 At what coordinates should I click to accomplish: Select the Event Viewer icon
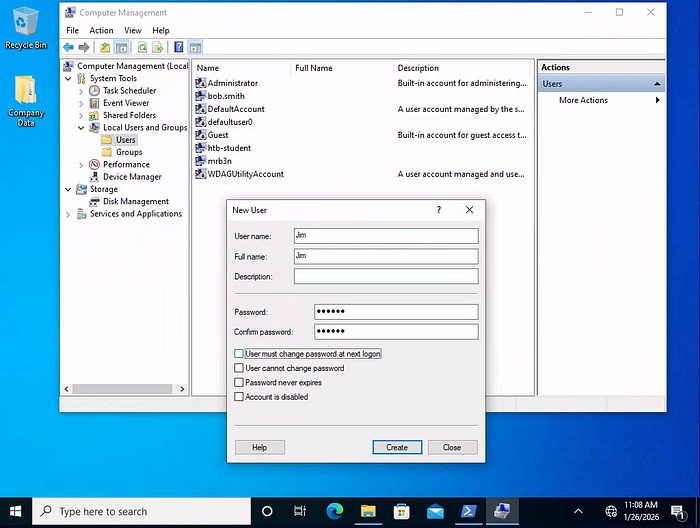point(94,103)
